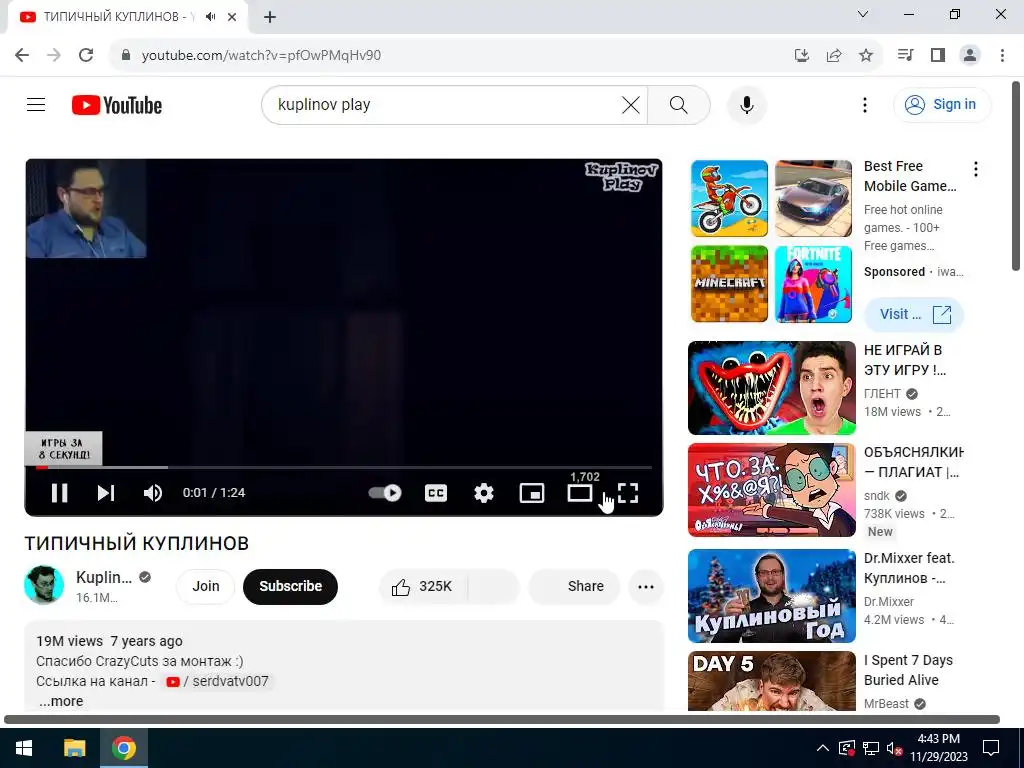Open tab search chevron

tap(863, 14)
